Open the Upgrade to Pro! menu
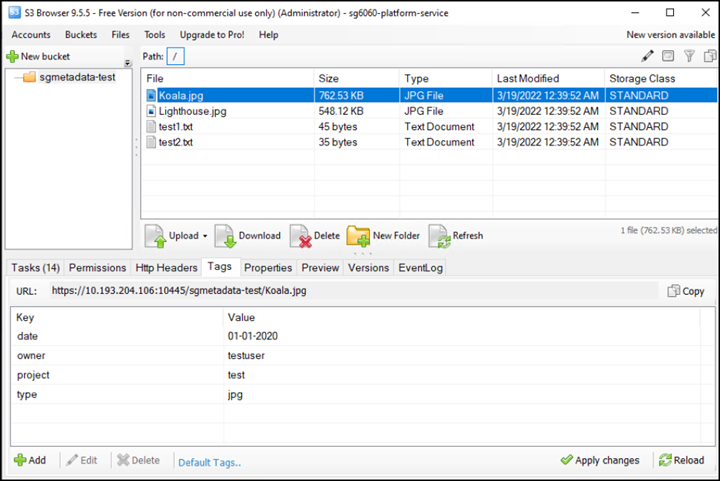 [x=212, y=35]
